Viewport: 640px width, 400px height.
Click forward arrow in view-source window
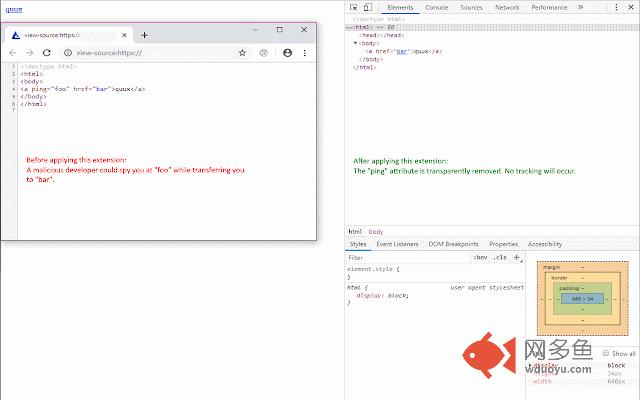29,53
